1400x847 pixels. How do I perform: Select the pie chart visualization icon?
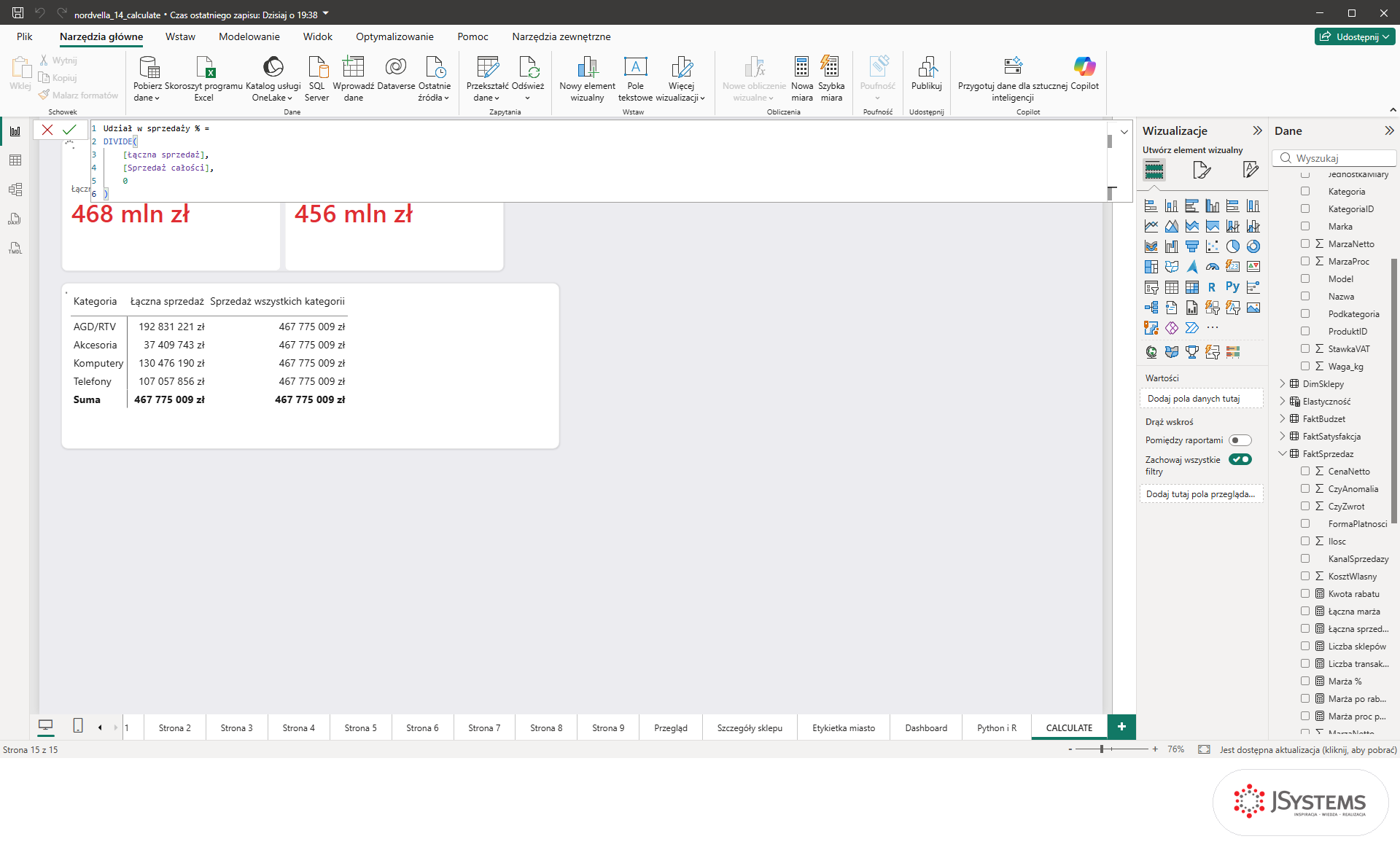(1232, 246)
